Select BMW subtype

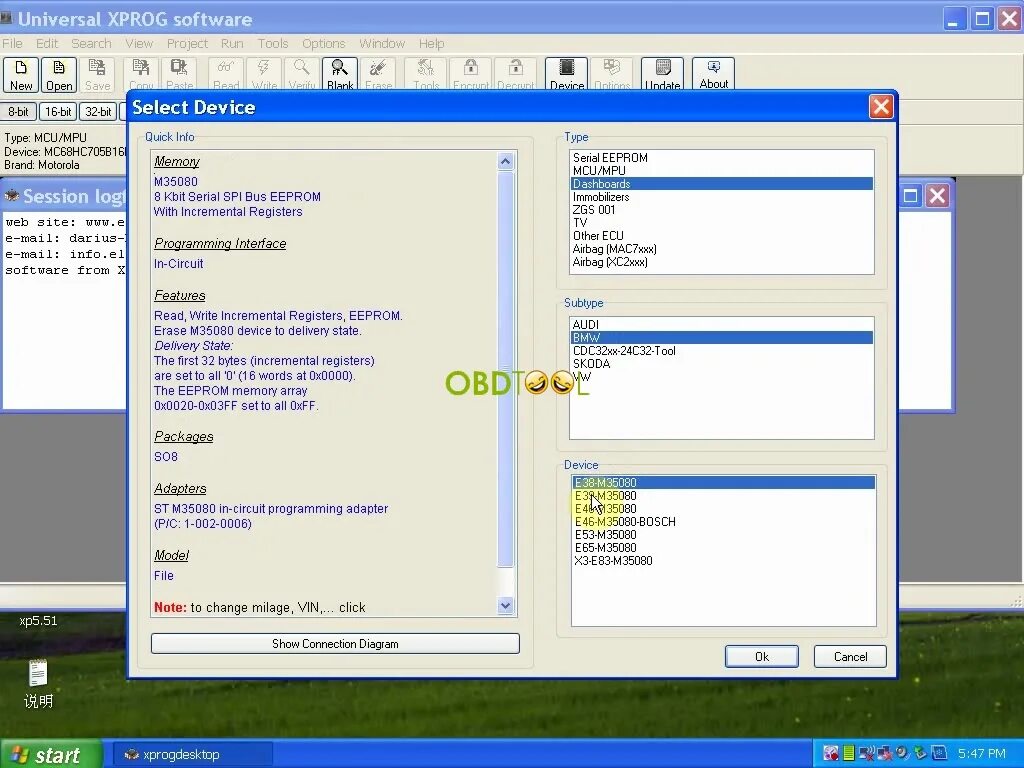click(722, 338)
